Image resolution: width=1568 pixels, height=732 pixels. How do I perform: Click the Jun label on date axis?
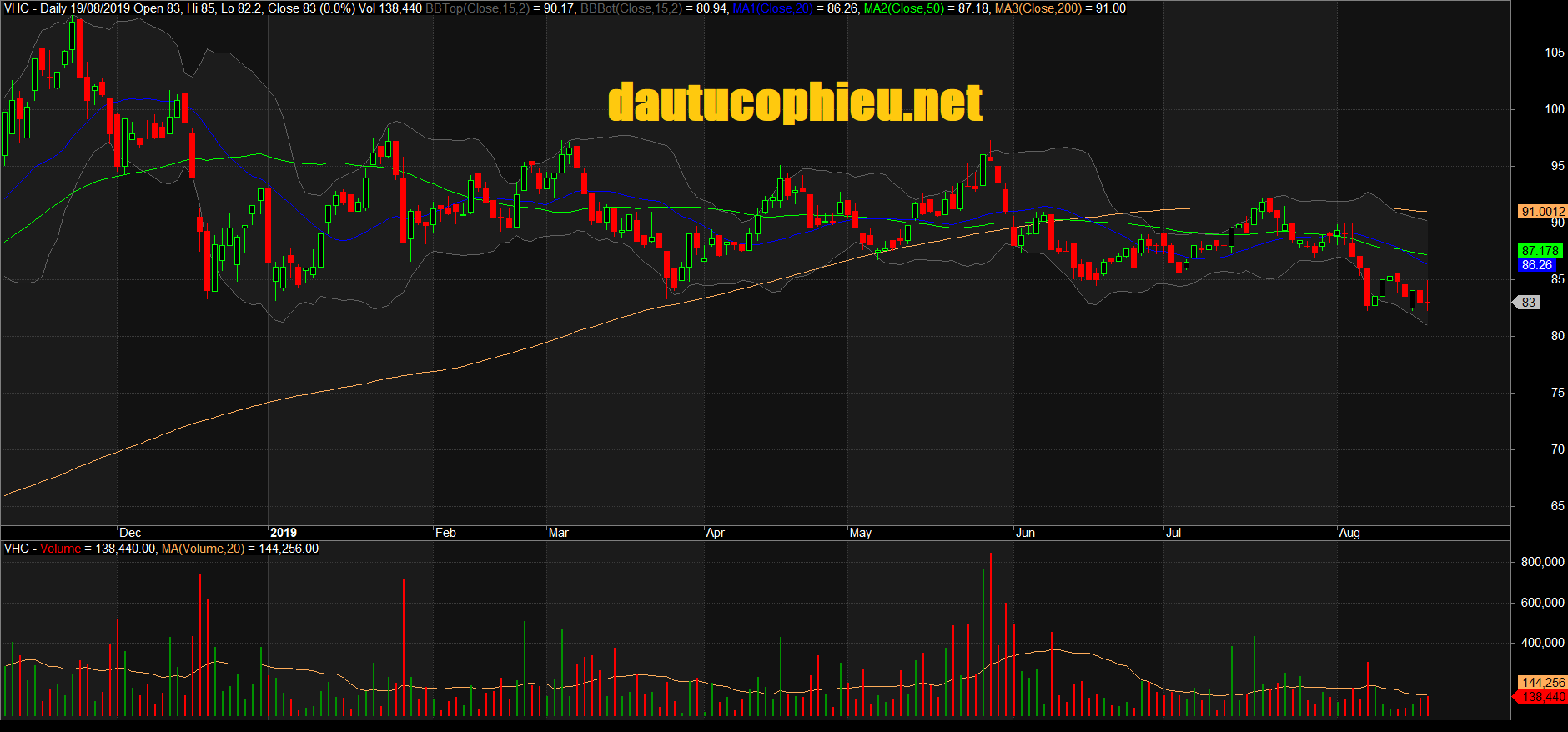point(1025,533)
